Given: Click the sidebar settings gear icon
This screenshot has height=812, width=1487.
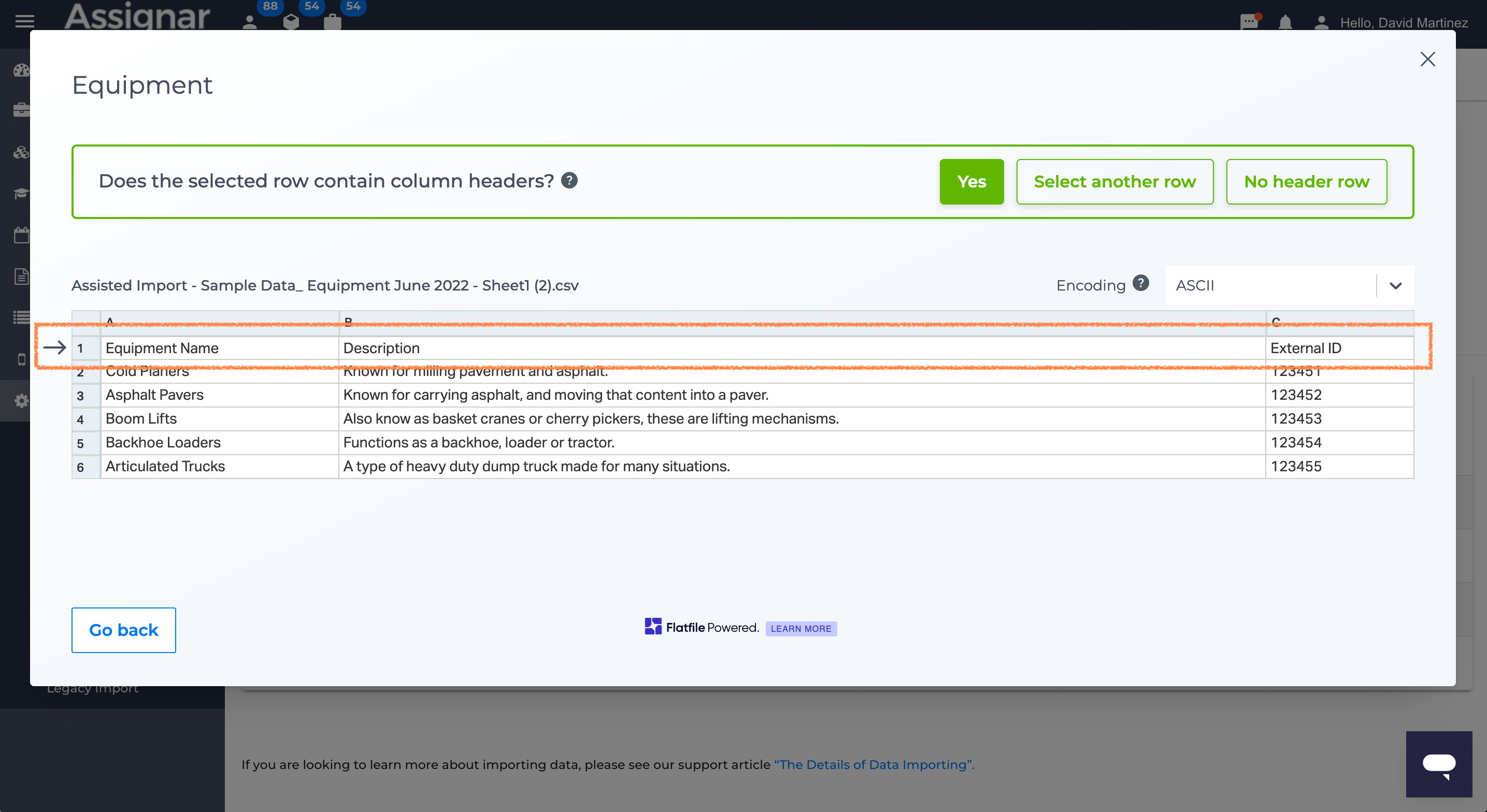Looking at the screenshot, I should (x=21, y=400).
